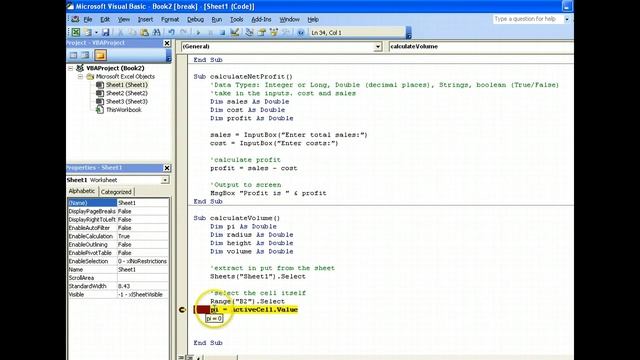Open the Debug menu
This screenshot has width=640, height=360.
click(x=195, y=19)
